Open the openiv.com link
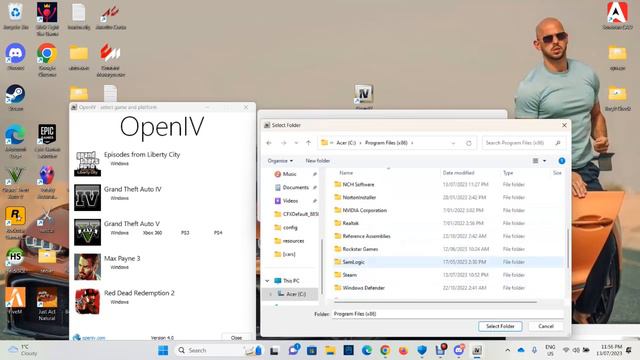Screen dimensions: 640x360 tap(93, 338)
